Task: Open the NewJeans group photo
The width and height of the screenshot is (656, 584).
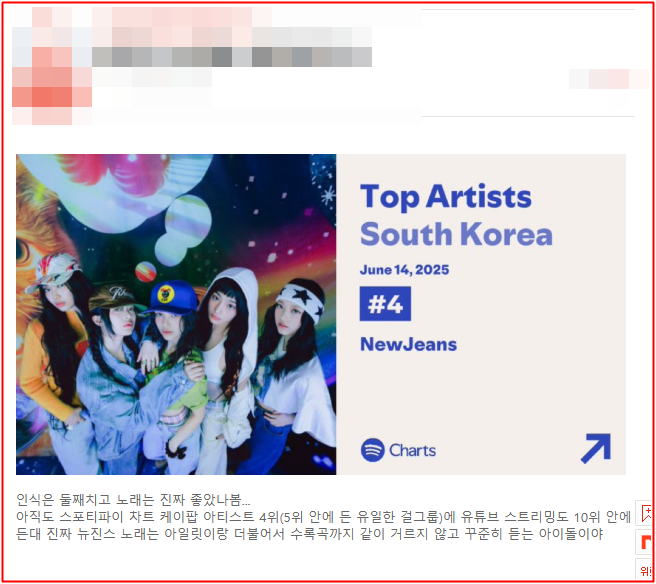Action: (x=176, y=314)
